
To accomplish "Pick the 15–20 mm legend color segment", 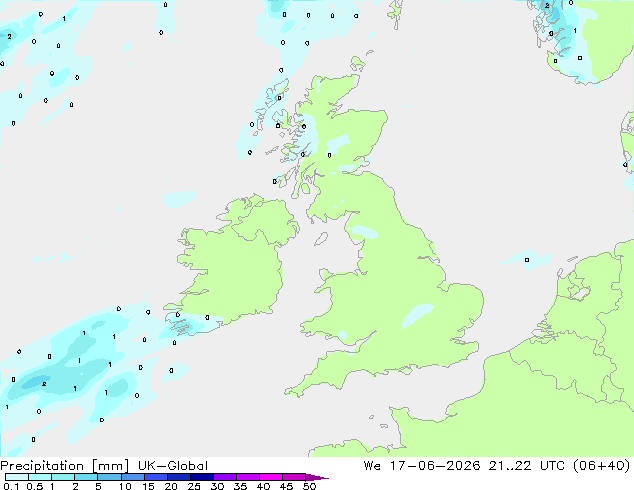I will [155, 477].
